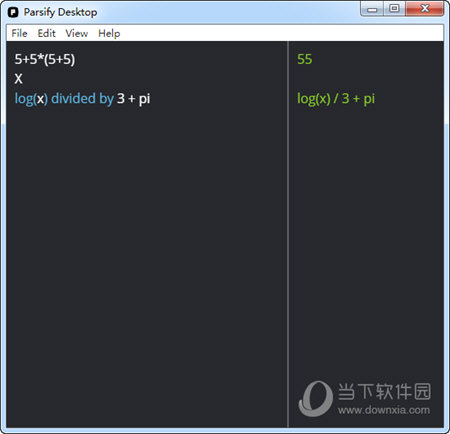
Task: Open the View menu
Action: coord(77,33)
